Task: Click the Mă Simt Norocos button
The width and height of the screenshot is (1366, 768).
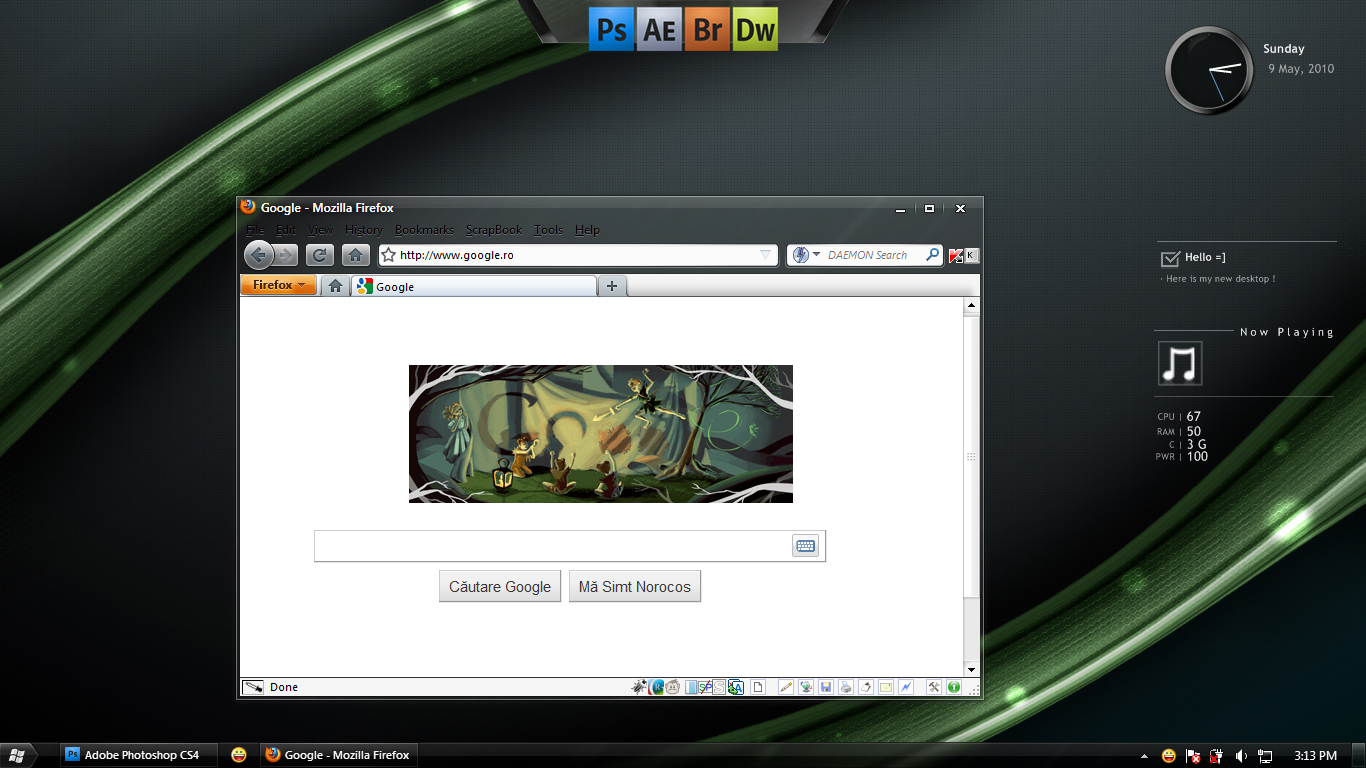Action: pyautogui.click(x=635, y=586)
